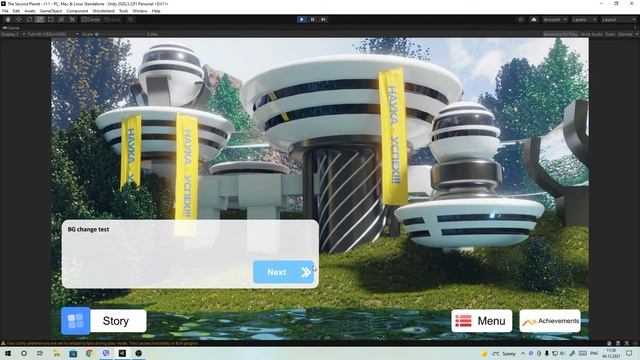Viewport: 640px width, 360px height.
Task: Toggle the Global/Local handle rotation button
Action: [113, 19]
